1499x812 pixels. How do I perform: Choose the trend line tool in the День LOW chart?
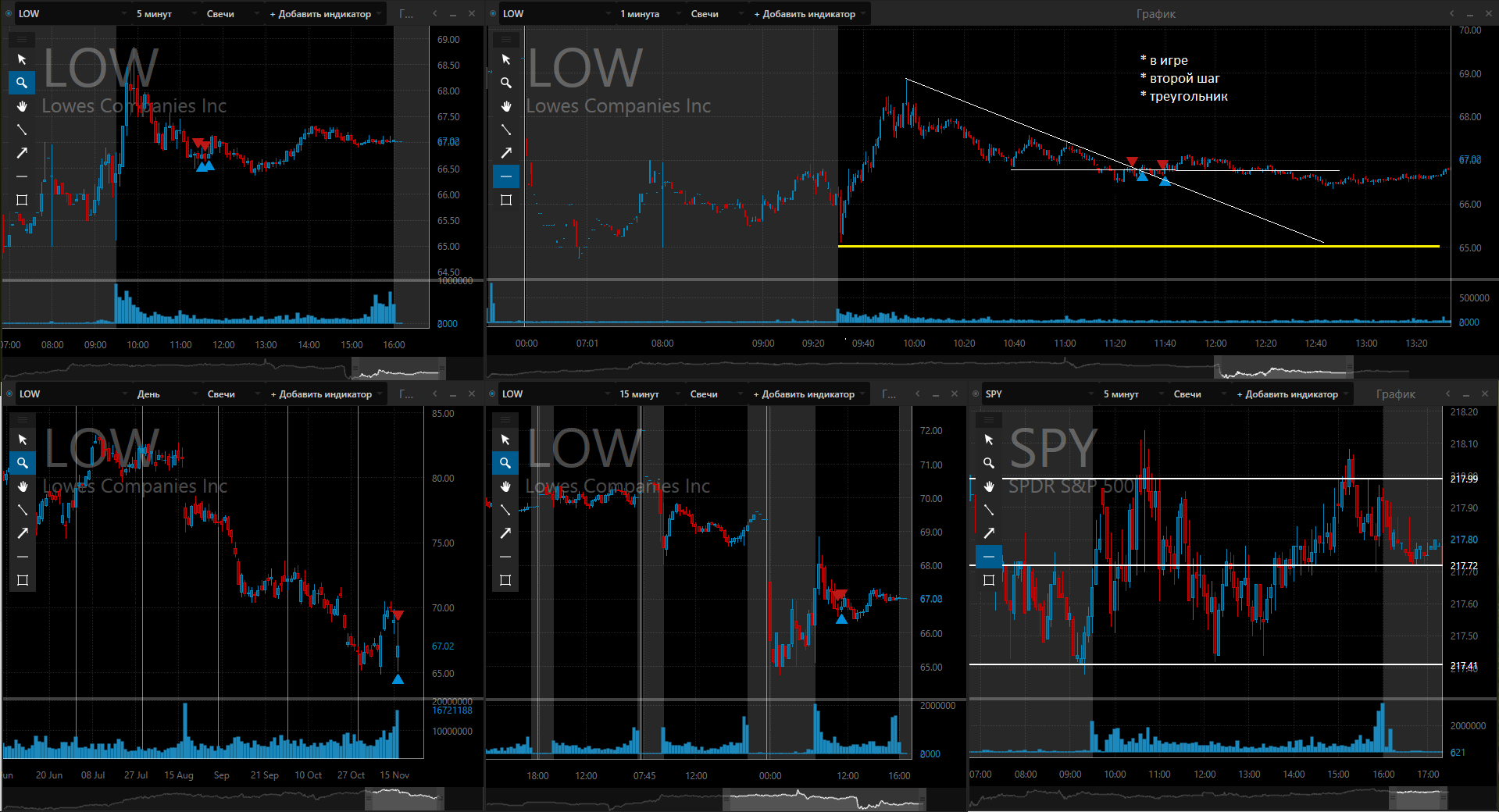(23, 510)
